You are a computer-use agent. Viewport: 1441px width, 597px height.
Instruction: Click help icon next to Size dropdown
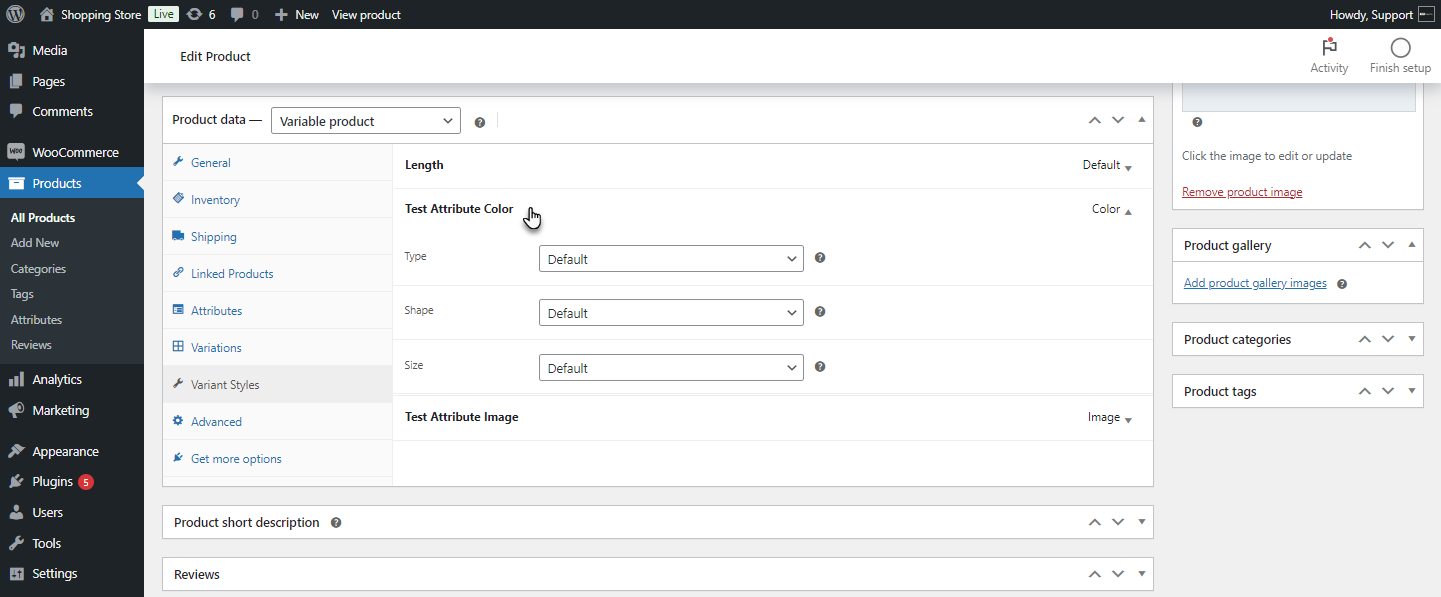click(820, 367)
